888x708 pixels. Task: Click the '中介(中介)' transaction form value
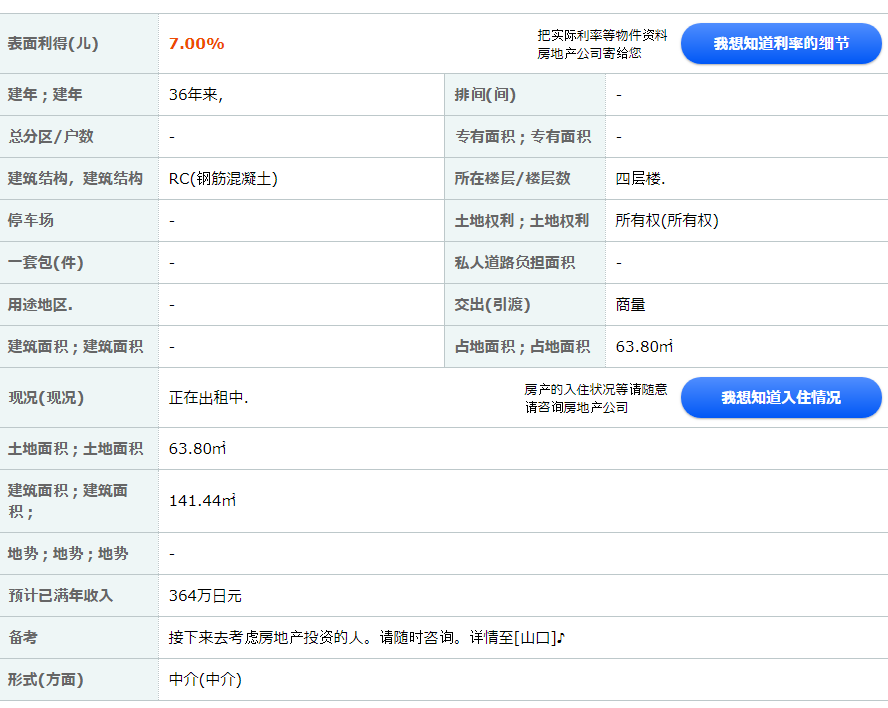[x=205, y=680]
